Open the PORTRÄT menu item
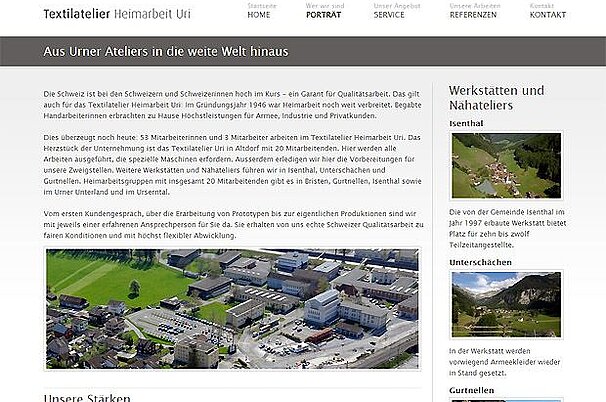The height and width of the screenshot is (402, 606). 323,15
